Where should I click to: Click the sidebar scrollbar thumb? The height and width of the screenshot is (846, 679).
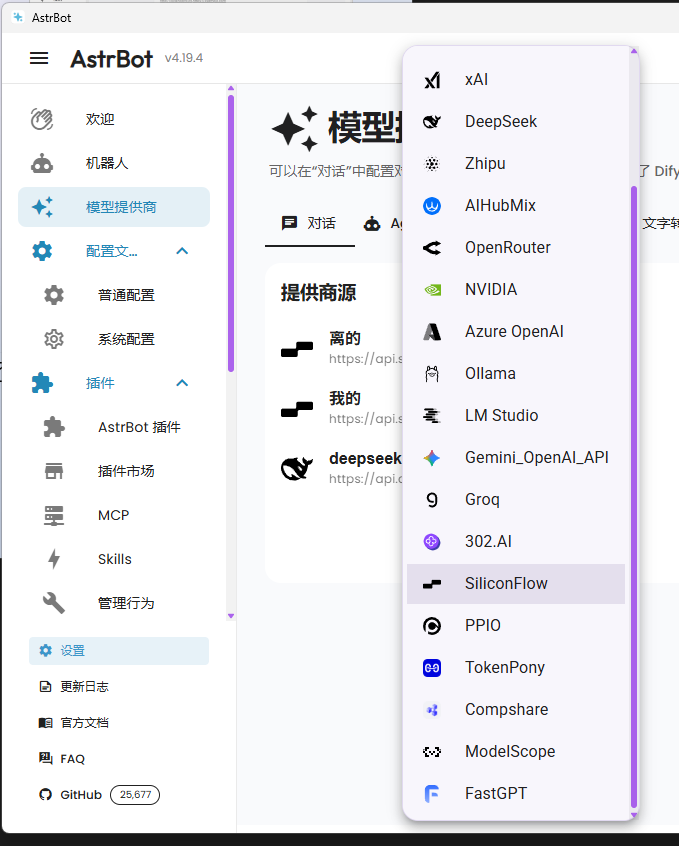231,234
